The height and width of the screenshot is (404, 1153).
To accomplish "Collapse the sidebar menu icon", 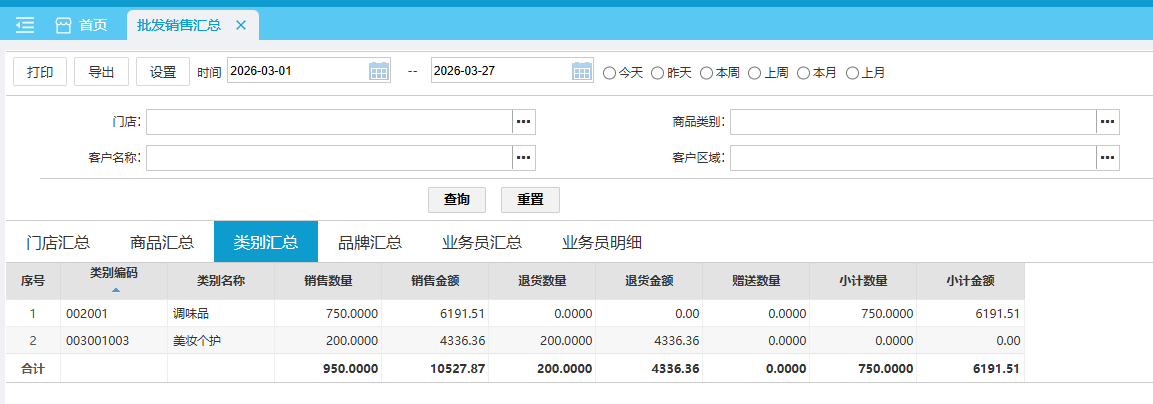I will (x=25, y=25).
